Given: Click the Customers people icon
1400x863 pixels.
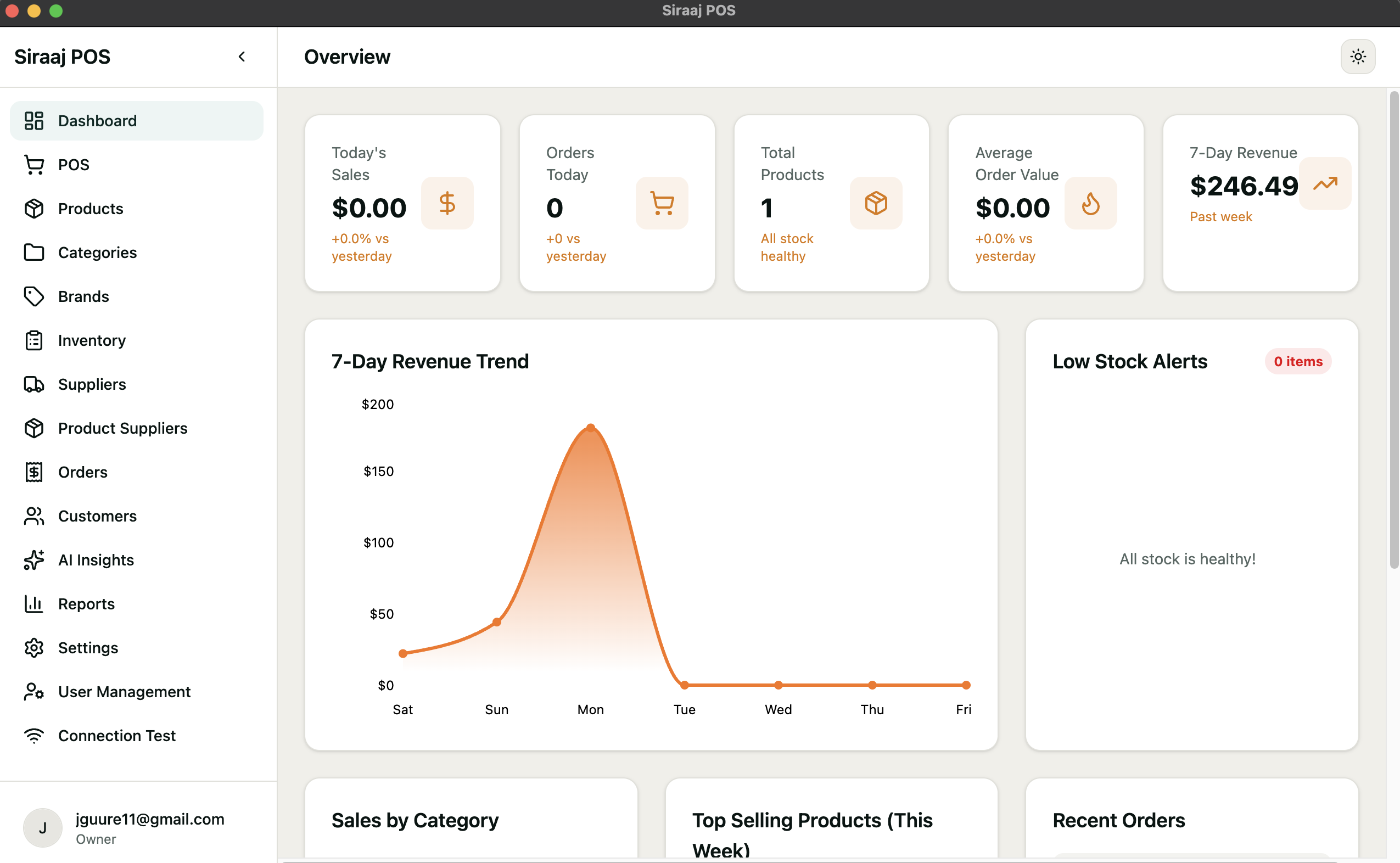Looking at the screenshot, I should click(x=33, y=516).
